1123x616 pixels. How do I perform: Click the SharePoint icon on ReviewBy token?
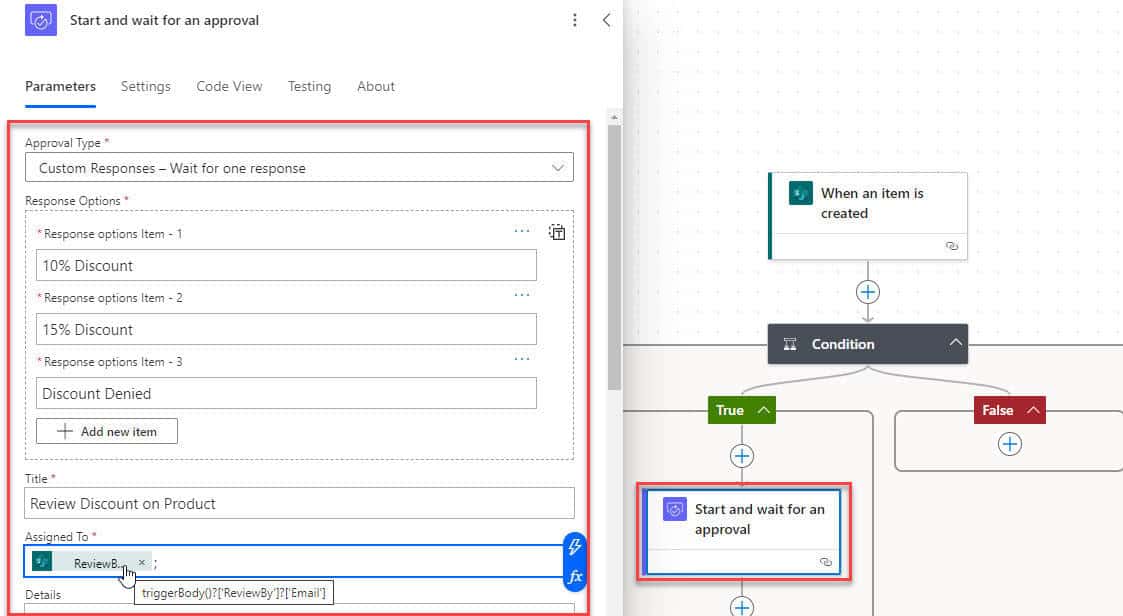pyautogui.click(x=42, y=561)
